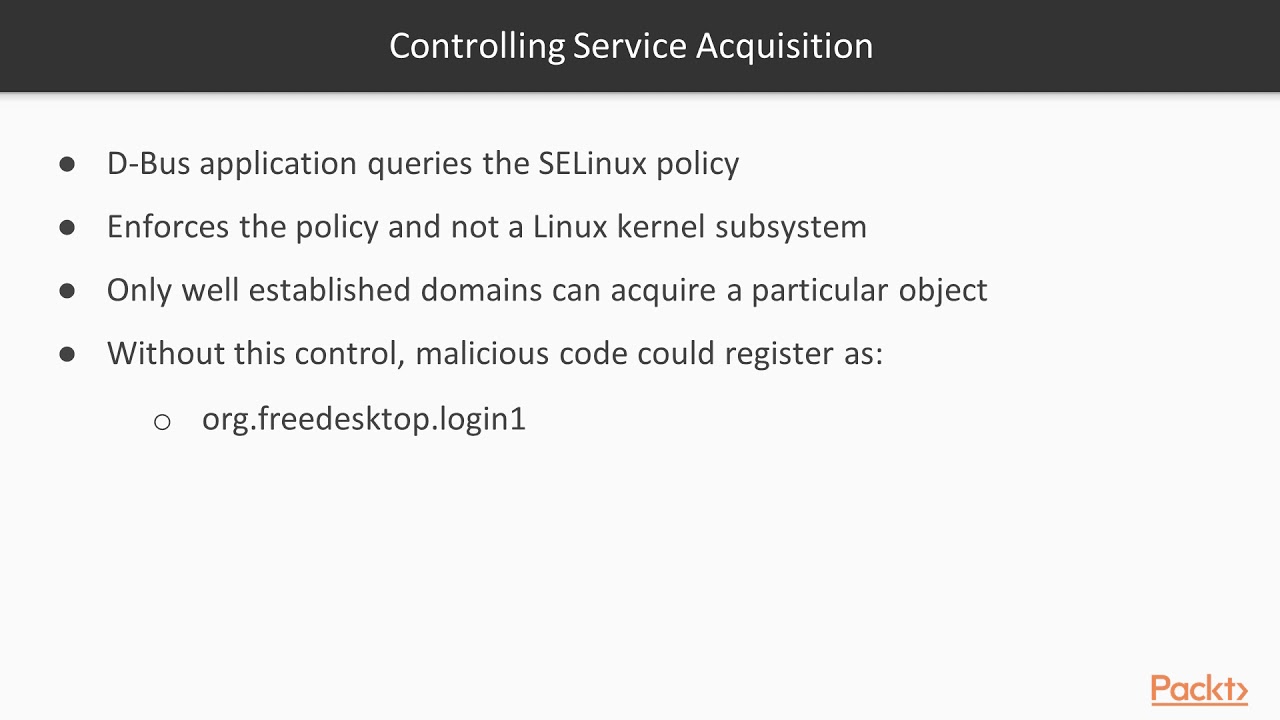Image resolution: width=1280 pixels, height=720 pixels.
Task: Click the org.freedesktop.login1 text
Action: [363, 419]
